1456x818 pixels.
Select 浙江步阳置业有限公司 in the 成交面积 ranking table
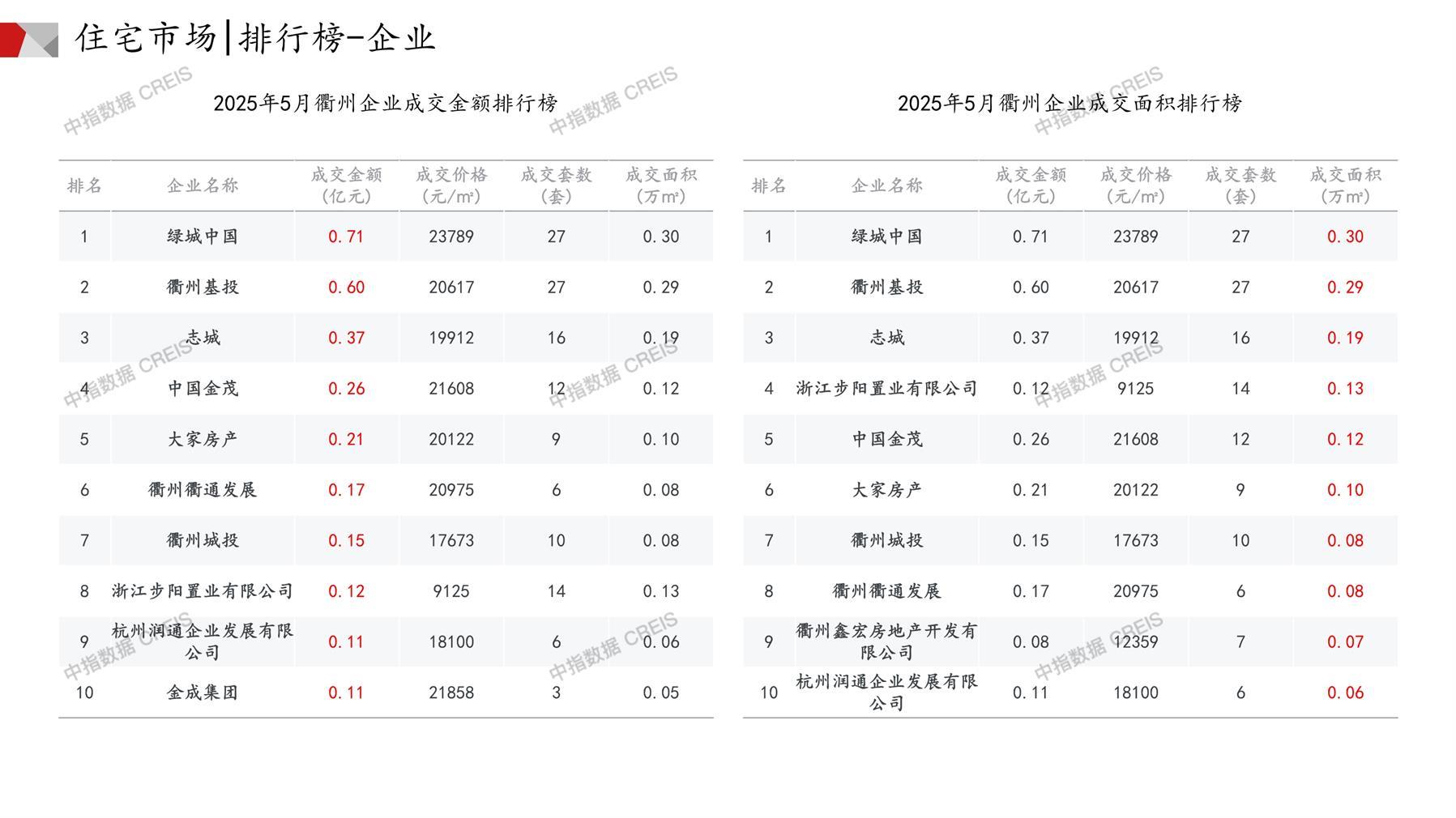click(886, 389)
